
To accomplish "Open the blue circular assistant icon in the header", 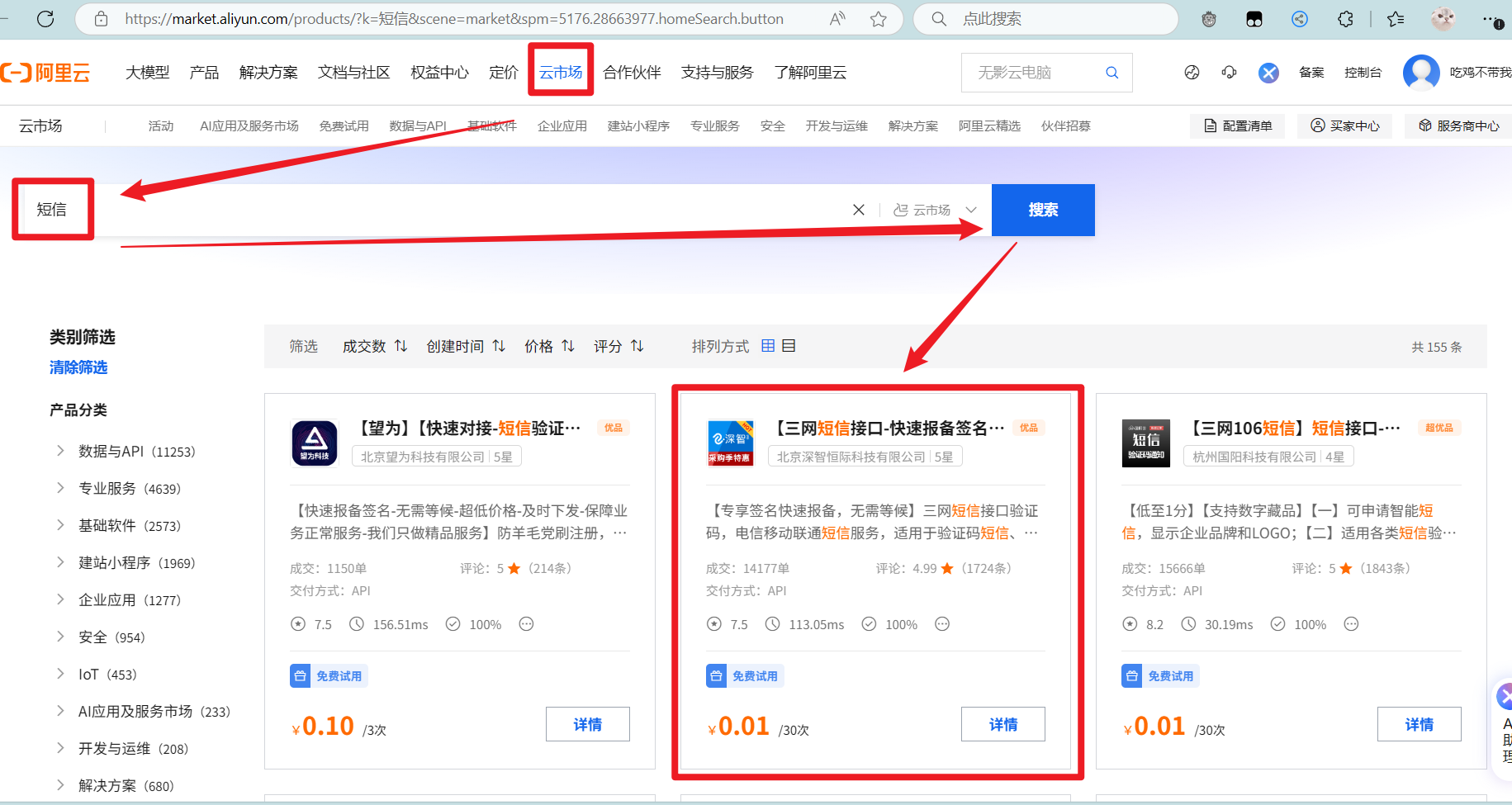I will click(1268, 73).
